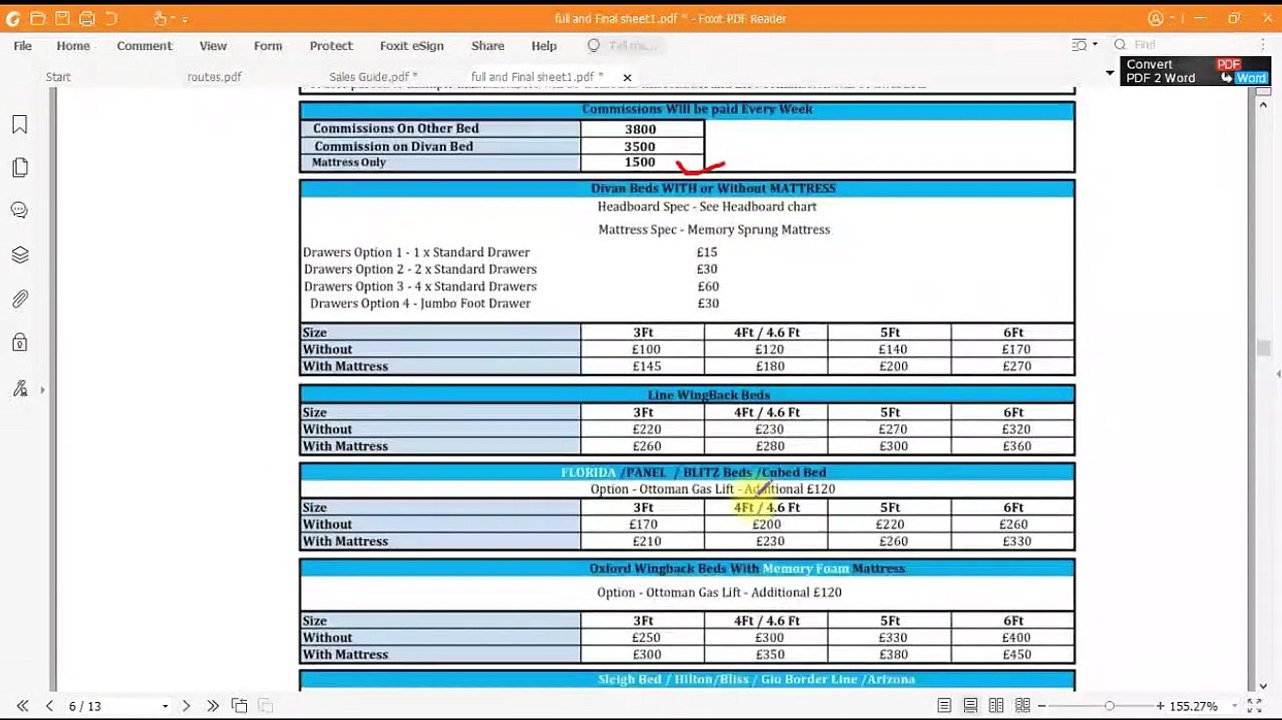Select Continuous Facing view mode
This screenshot has height=720, width=1282.
point(1021,706)
